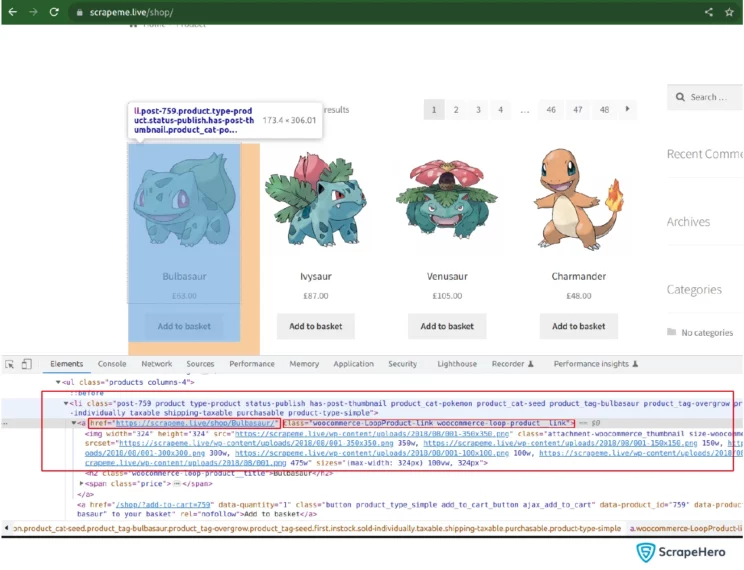Activate the DevTools element picker icon
The width and height of the screenshot is (744, 570).
[9, 364]
